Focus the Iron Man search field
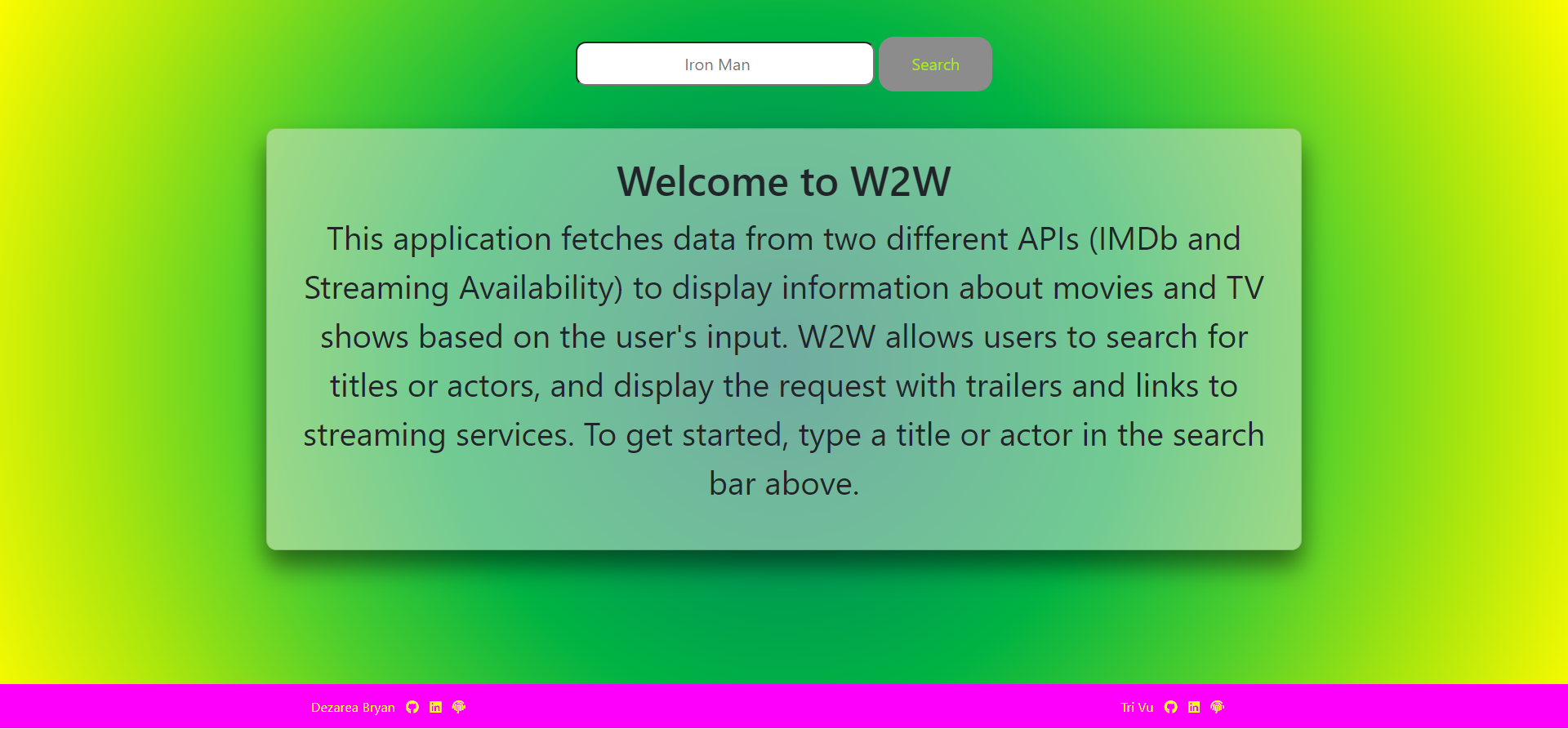This screenshot has height=729, width=1568. pos(724,64)
